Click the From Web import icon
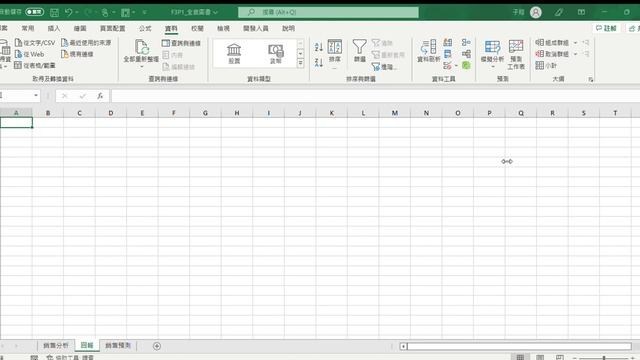640x360 pixels. click(x=18, y=54)
